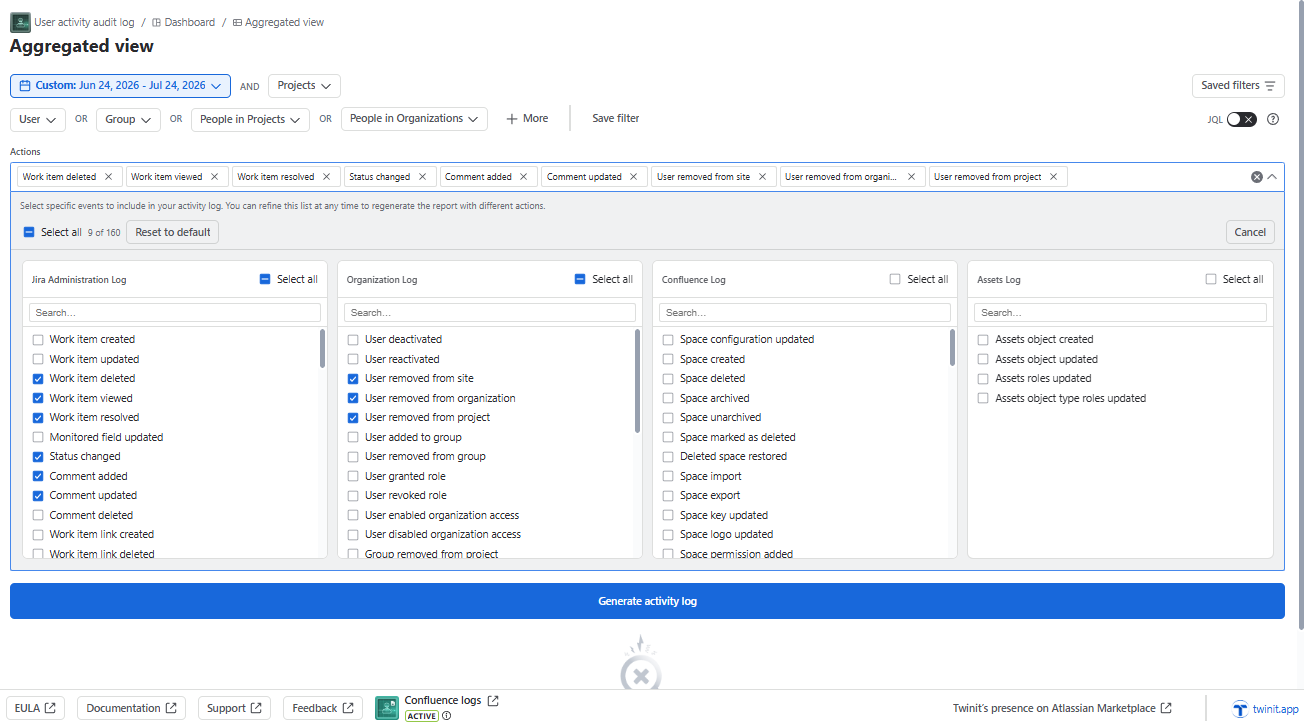
Task: Open Twinit's presence on Atlassian Marketplace link
Action: coord(1062,708)
